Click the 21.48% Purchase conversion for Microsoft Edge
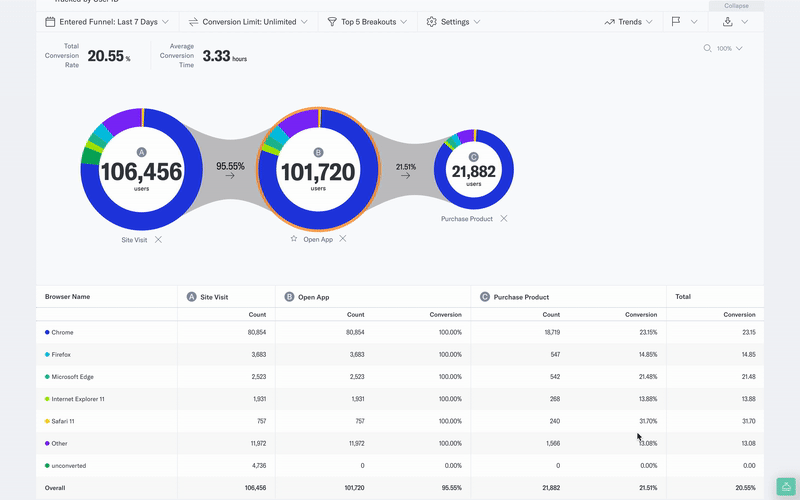This screenshot has width=800, height=500. (648, 377)
